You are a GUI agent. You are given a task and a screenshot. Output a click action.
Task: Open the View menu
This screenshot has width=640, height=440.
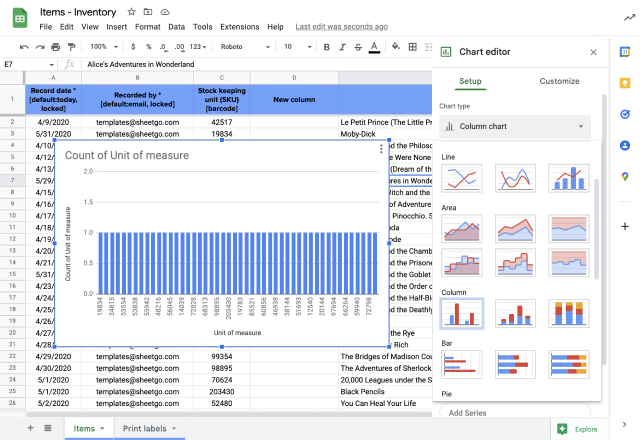tap(90, 27)
